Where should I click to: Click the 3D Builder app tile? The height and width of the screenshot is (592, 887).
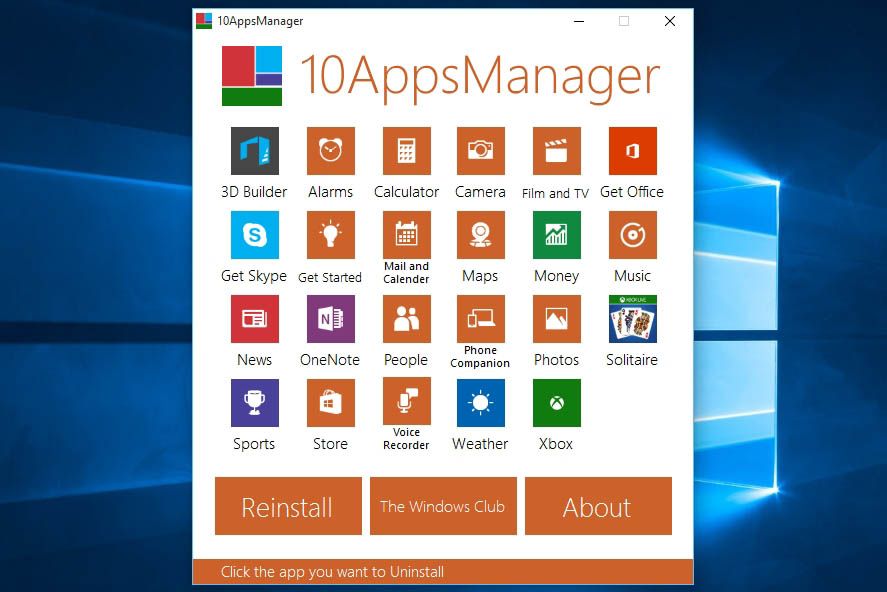(x=255, y=150)
